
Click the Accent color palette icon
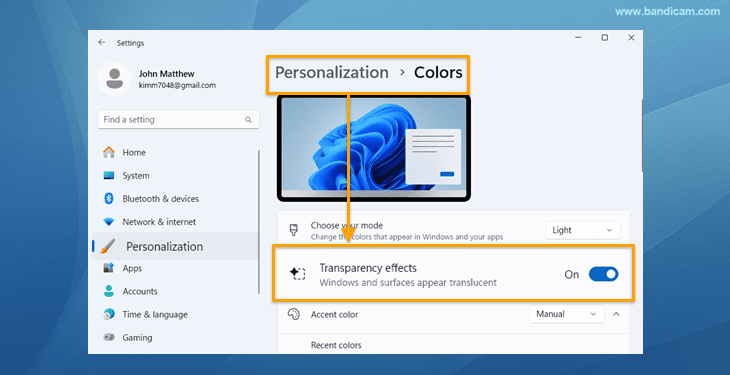(x=294, y=314)
